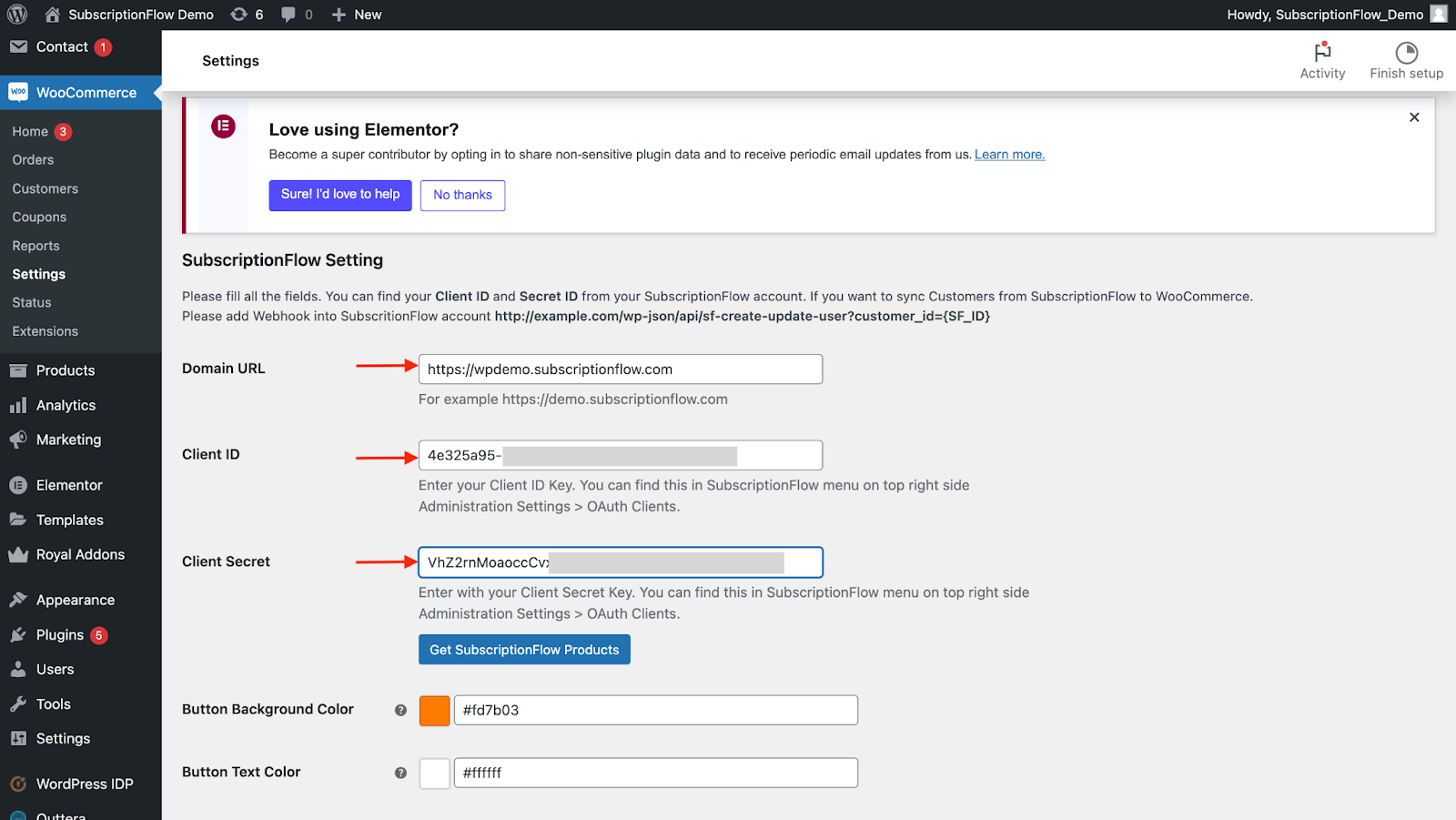Open pending updates showing 6

click(x=247, y=15)
